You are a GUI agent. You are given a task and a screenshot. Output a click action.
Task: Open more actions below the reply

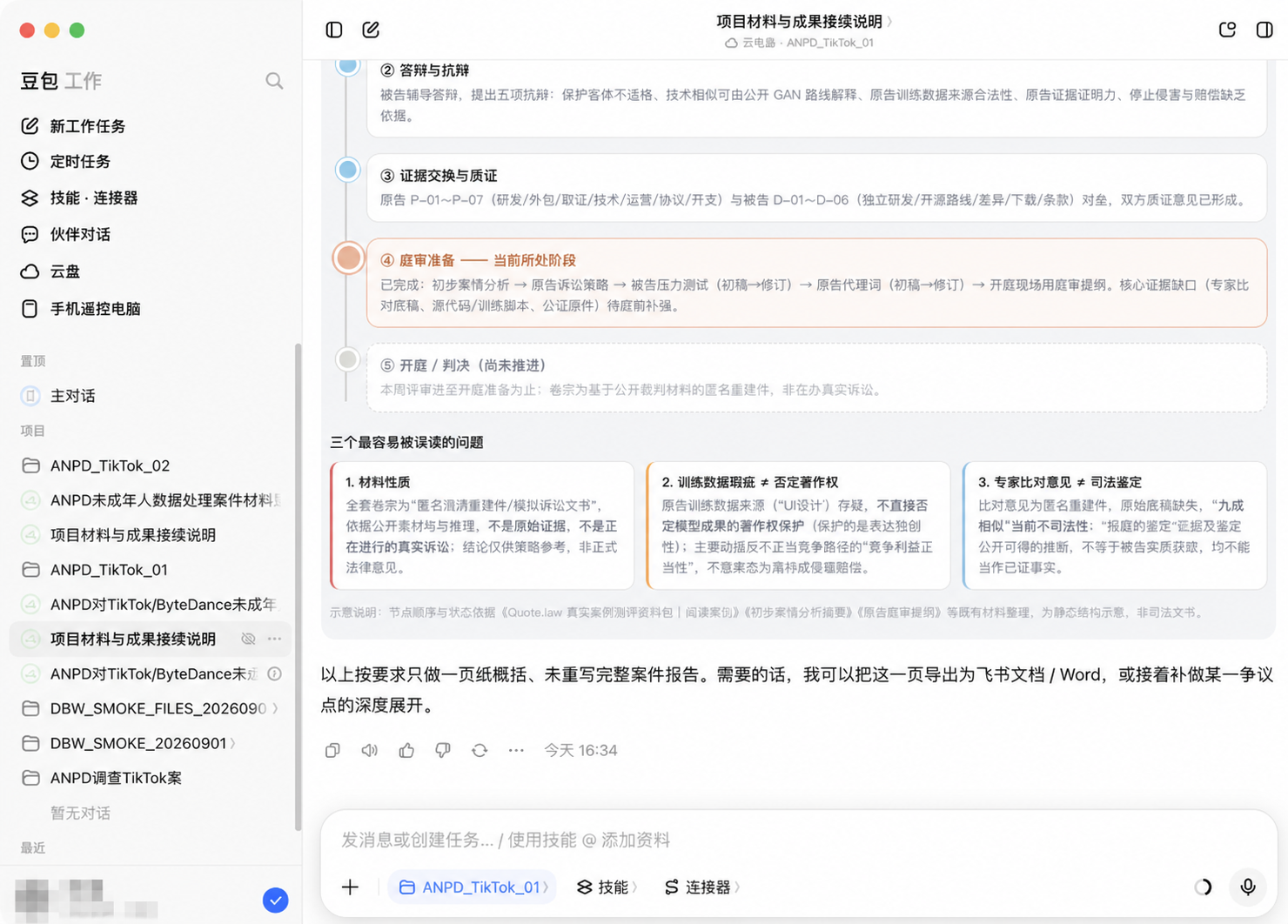click(516, 750)
